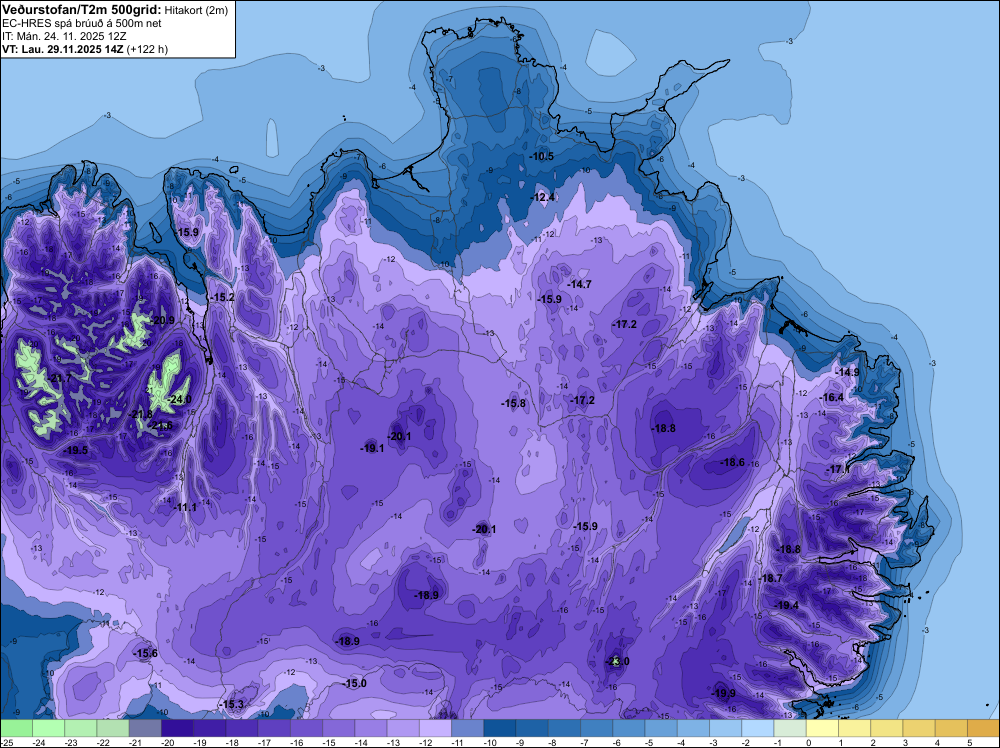Click the -24.0 temperature minimum label
Viewport: 1000px width, 748px height.
coord(179,399)
